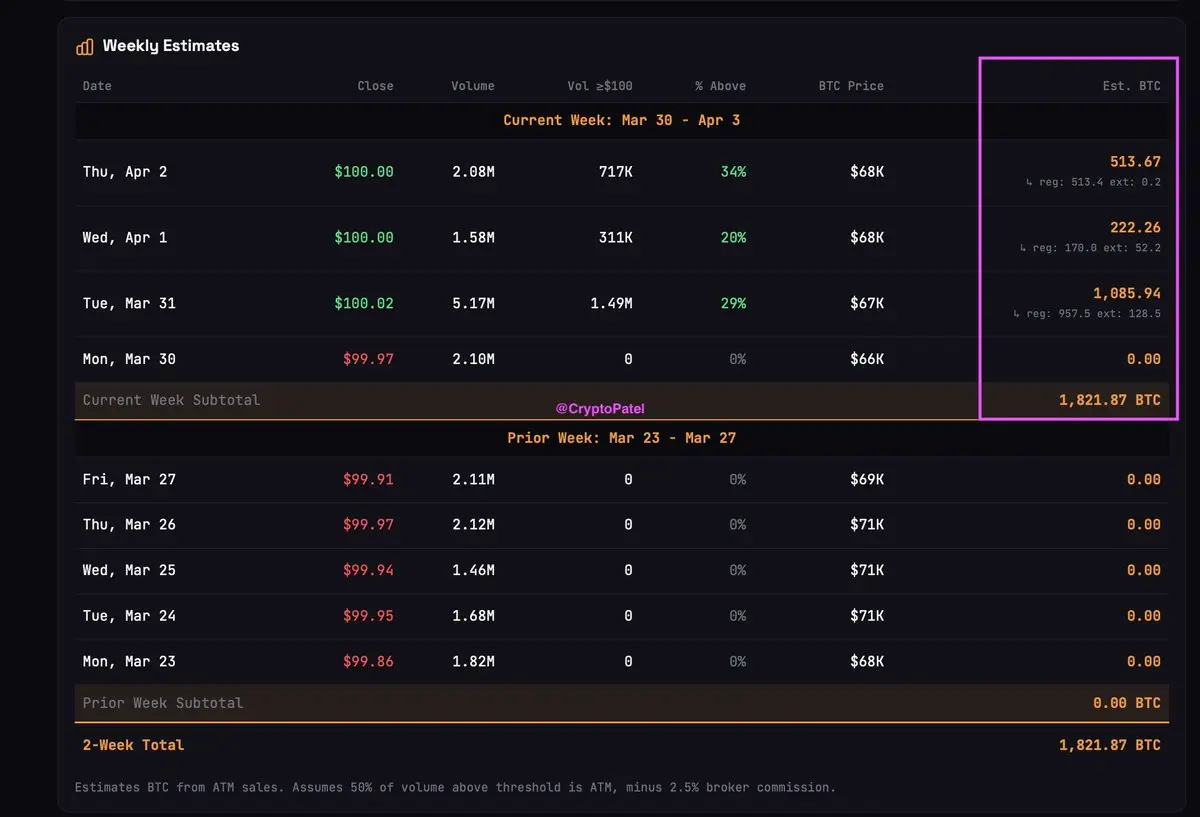Select the Volume column header
1200x817 pixels.
(x=472, y=86)
